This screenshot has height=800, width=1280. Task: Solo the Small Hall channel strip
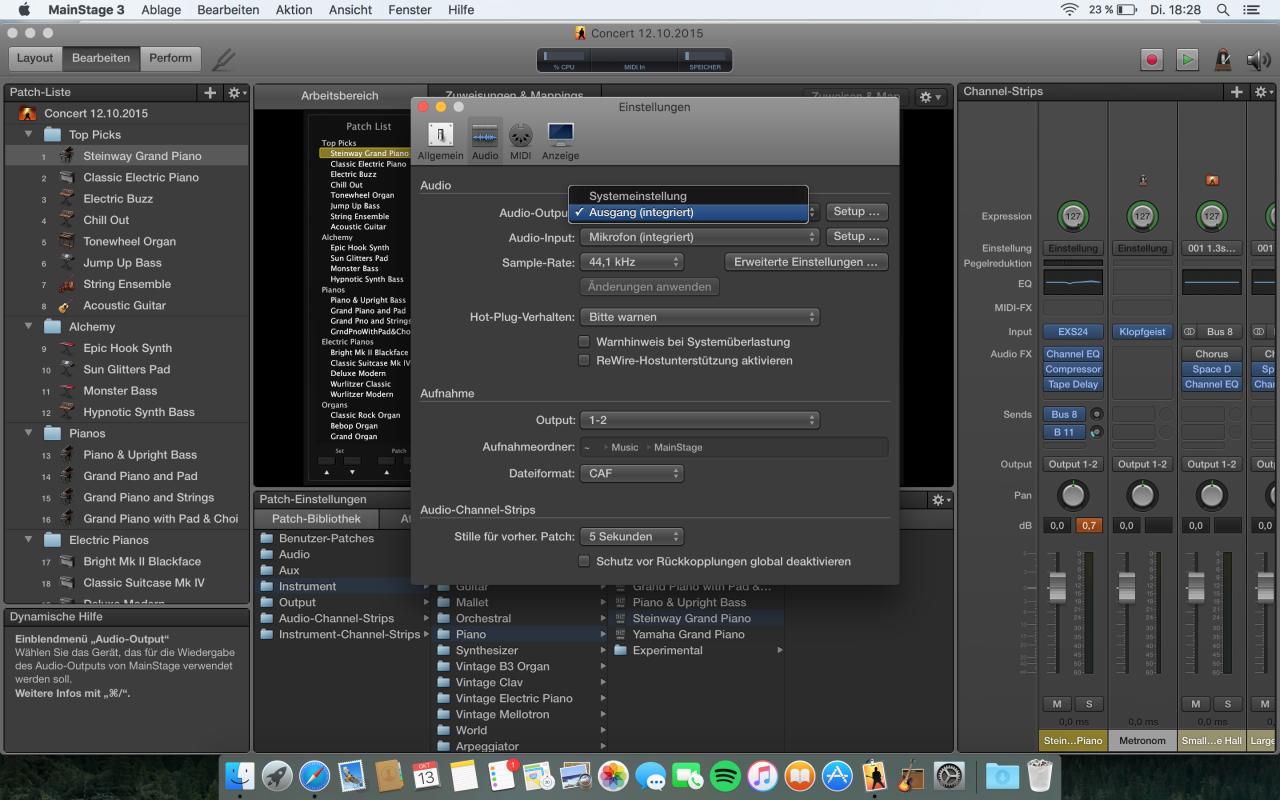(1227, 704)
